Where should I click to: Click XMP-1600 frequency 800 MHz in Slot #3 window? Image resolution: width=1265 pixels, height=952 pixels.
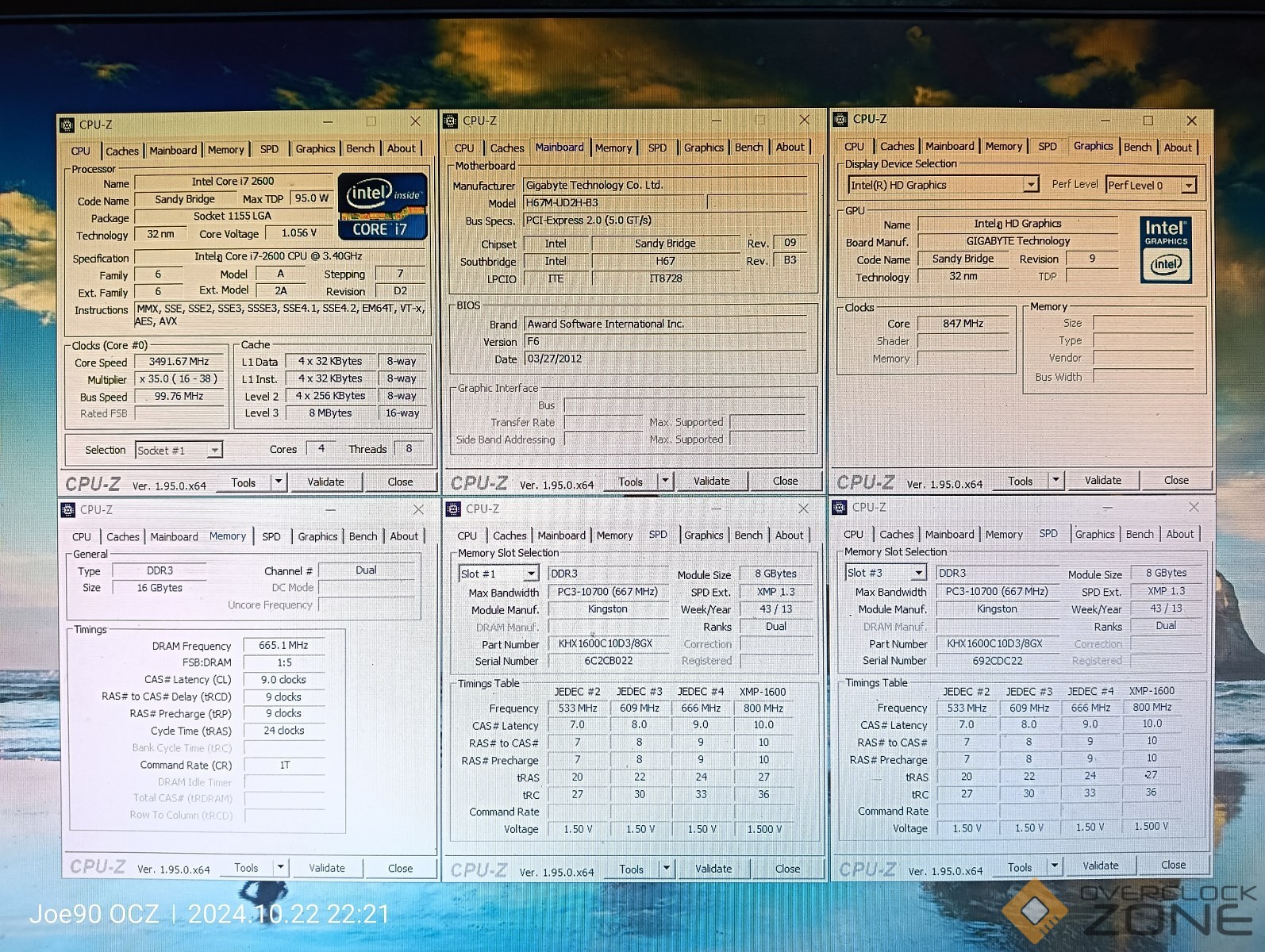[1152, 708]
